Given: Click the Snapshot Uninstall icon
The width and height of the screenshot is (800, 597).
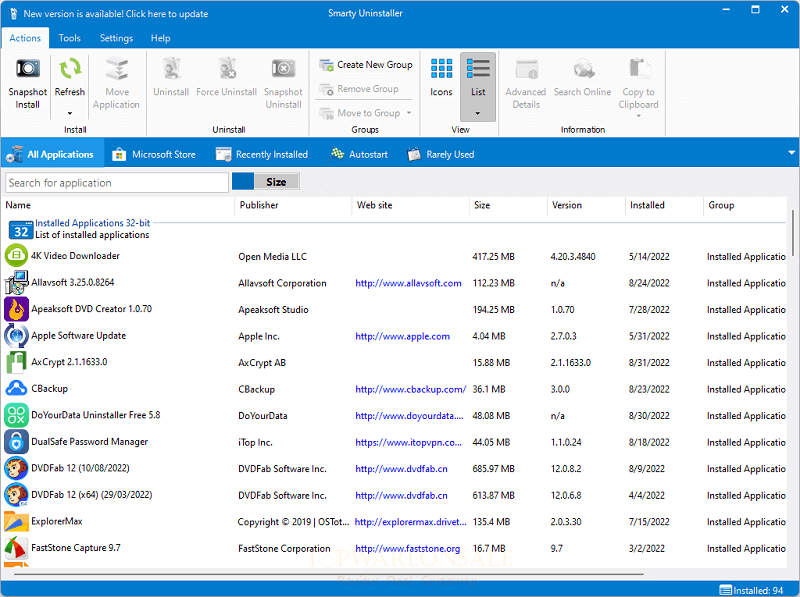Looking at the screenshot, I should click(x=283, y=69).
